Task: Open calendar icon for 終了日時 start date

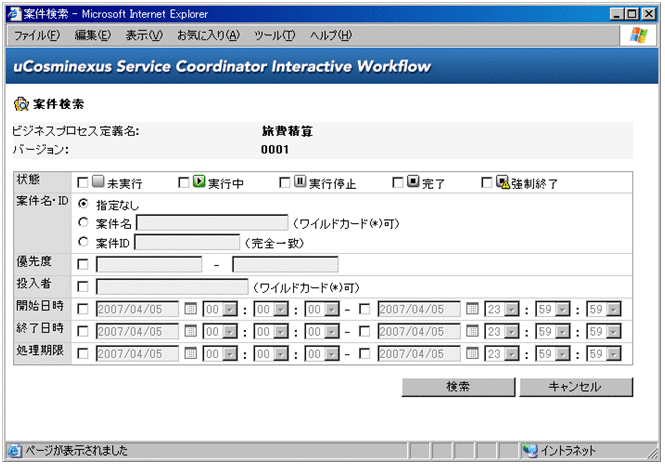Action: 191,331
